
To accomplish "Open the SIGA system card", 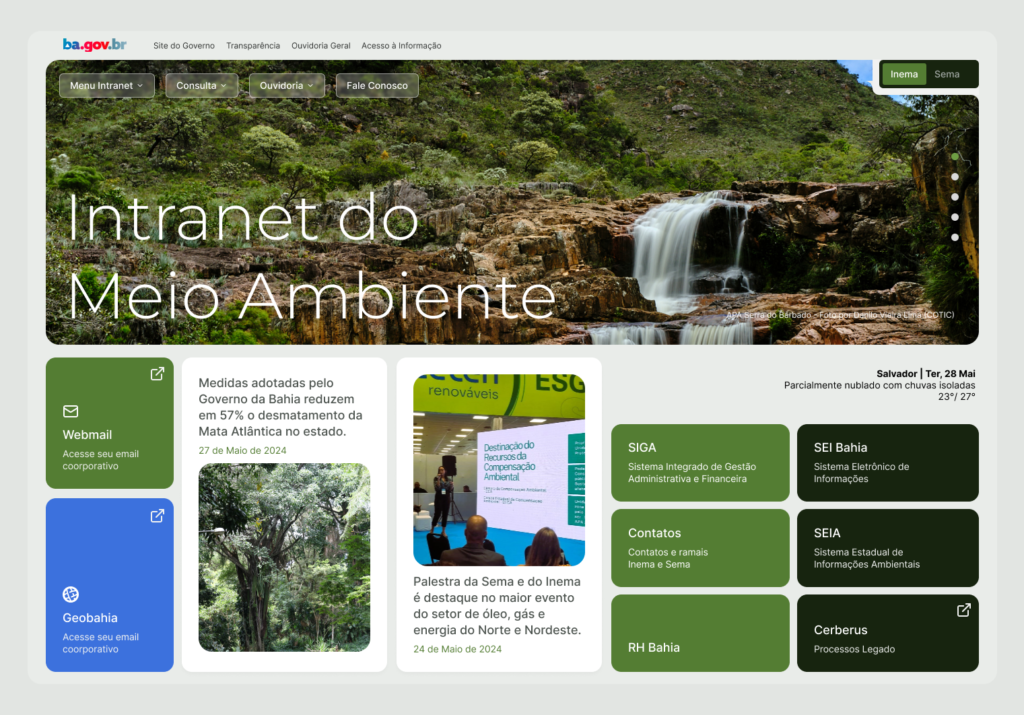I will point(700,462).
